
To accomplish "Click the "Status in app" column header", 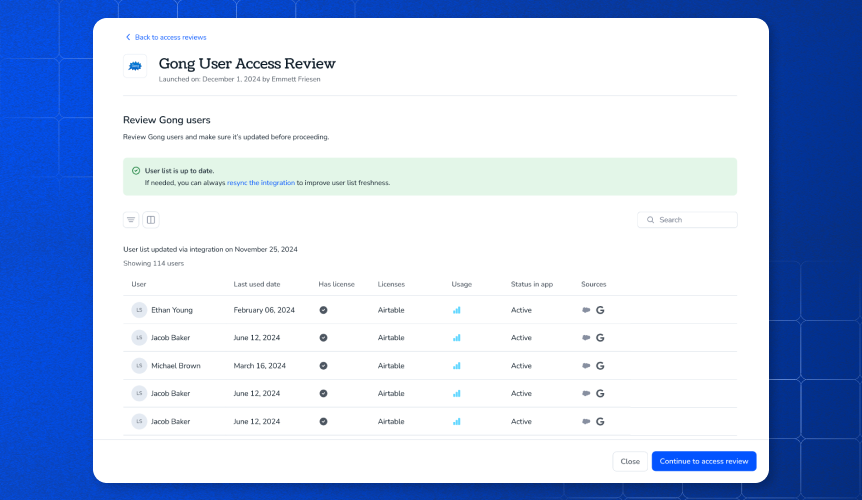I will coord(532,285).
